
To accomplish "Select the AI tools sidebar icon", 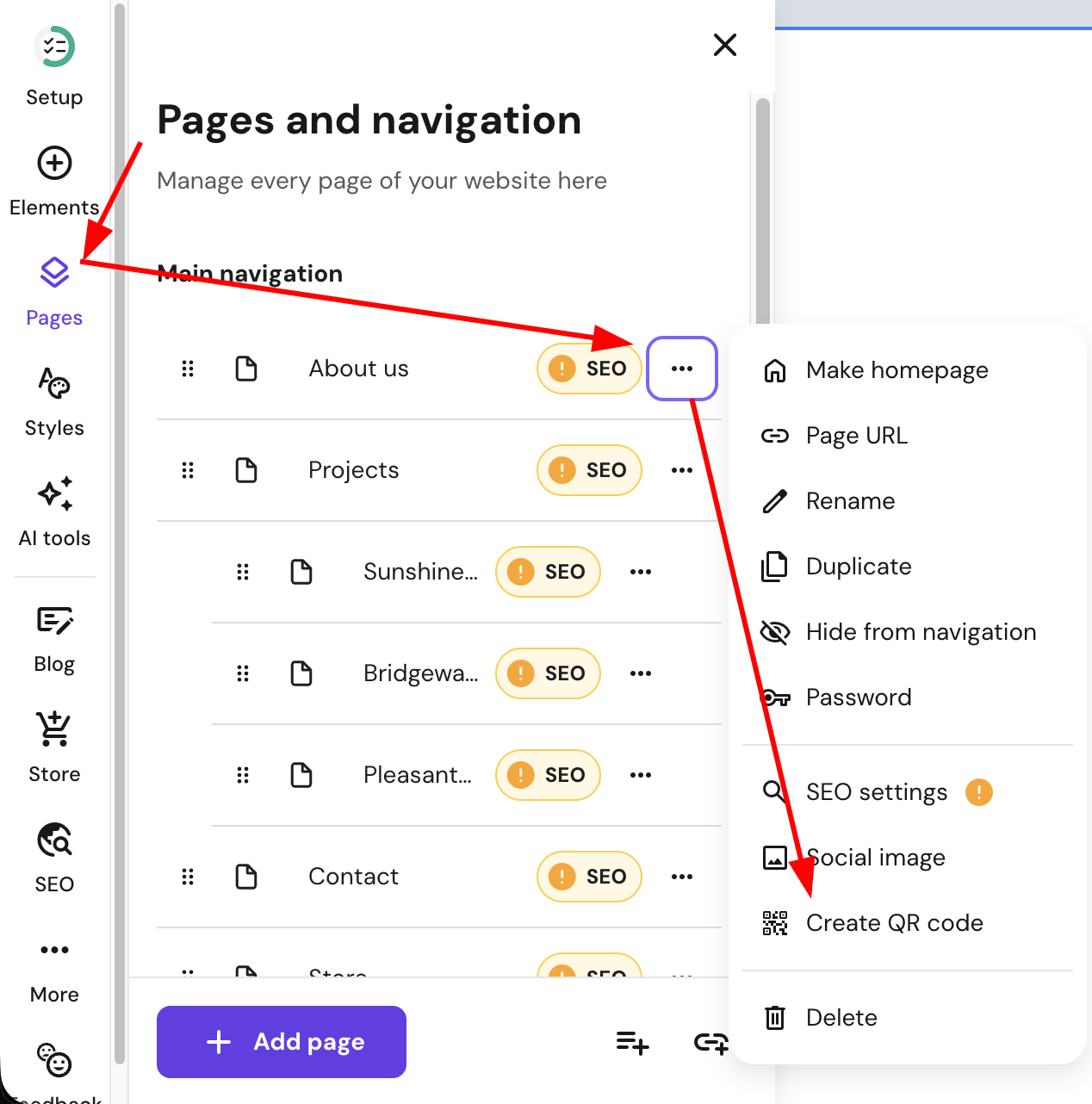I will pyautogui.click(x=54, y=493).
